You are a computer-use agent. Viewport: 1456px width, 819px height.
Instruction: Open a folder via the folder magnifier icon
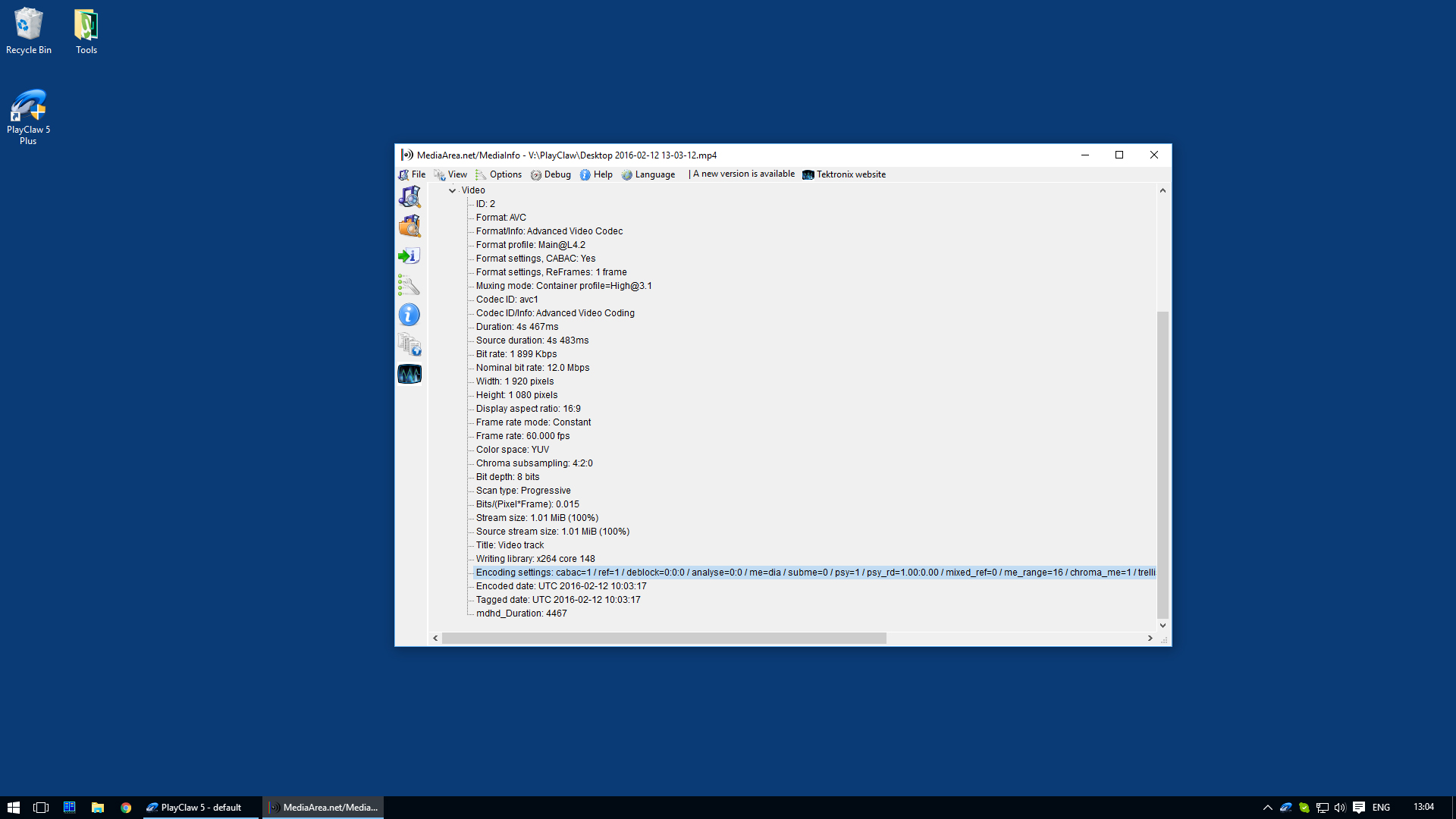pyautogui.click(x=409, y=225)
